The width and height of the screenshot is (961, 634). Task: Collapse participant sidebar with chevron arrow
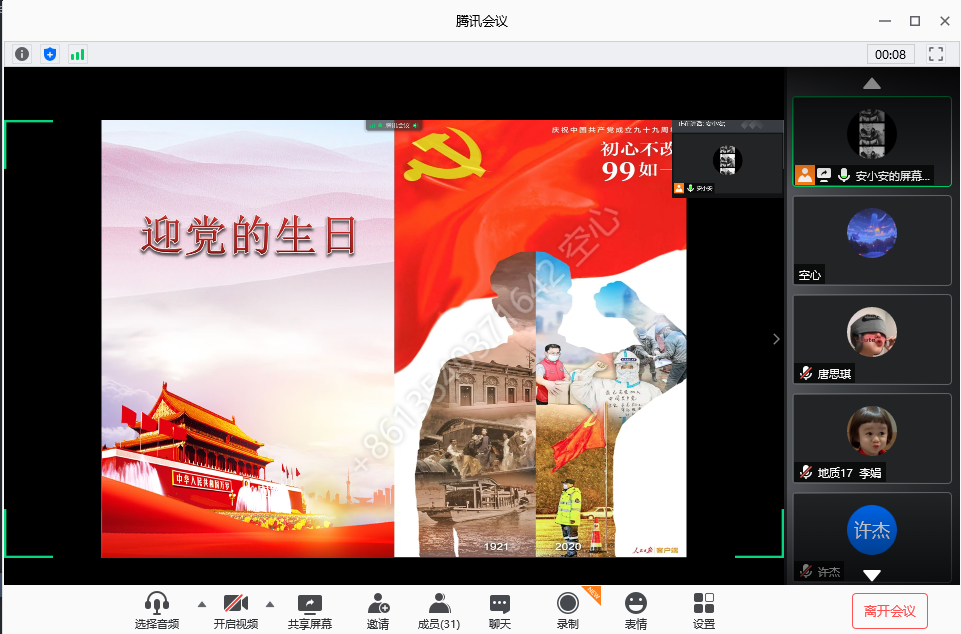(776, 339)
